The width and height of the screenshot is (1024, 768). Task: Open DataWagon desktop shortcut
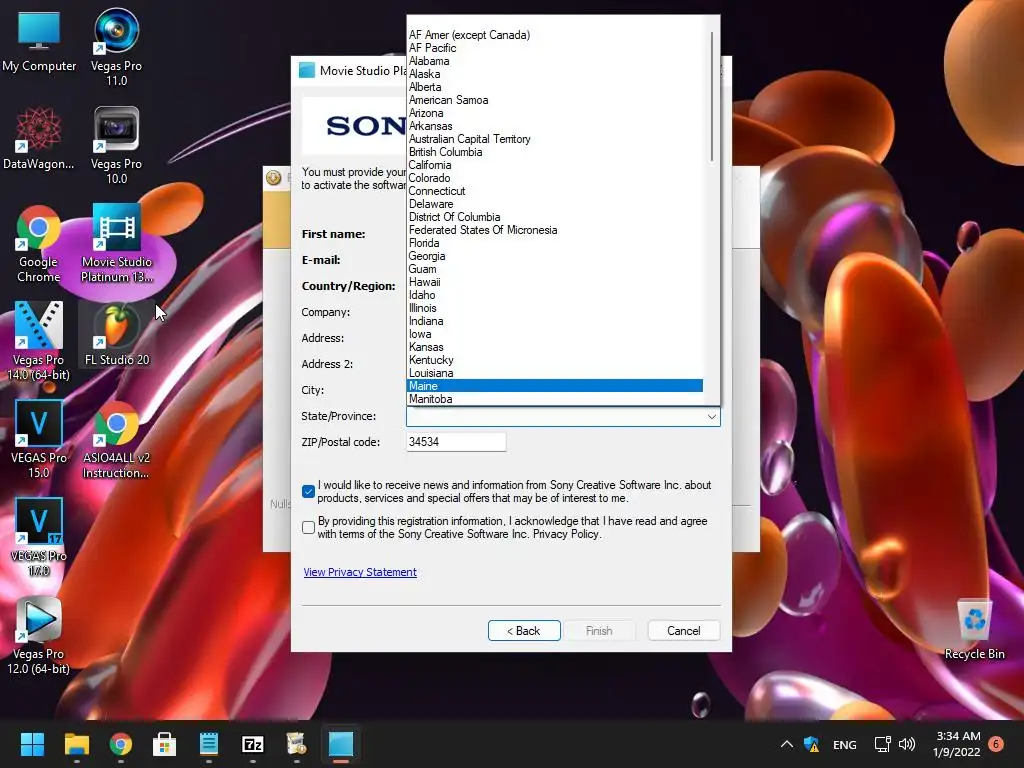[x=39, y=138]
